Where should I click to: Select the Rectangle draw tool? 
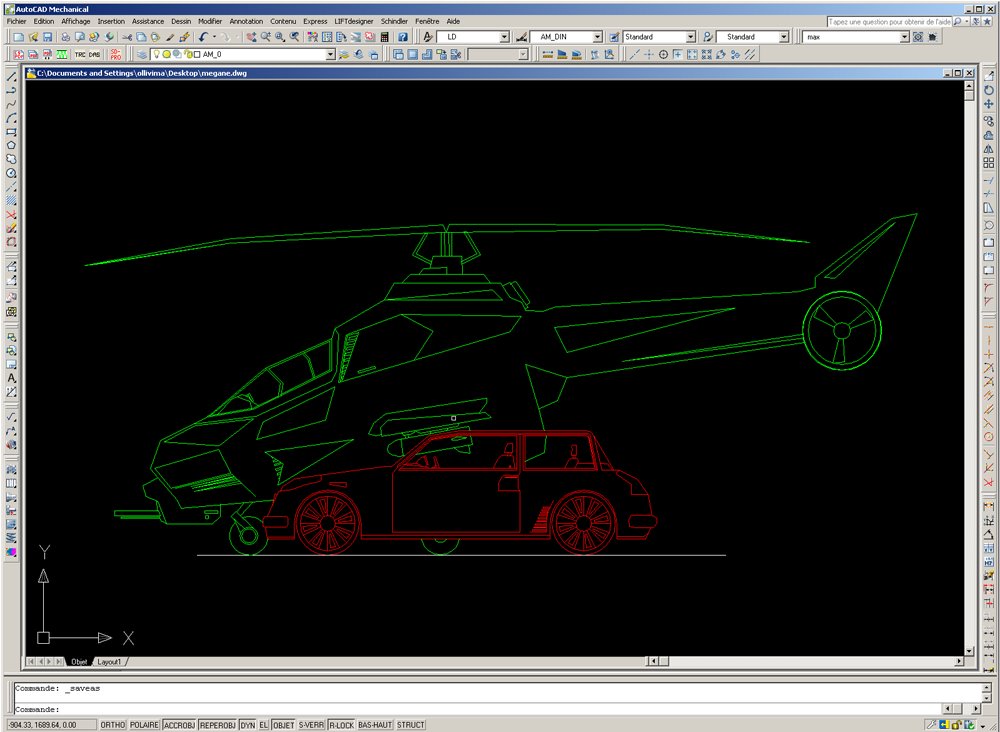click(x=11, y=132)
